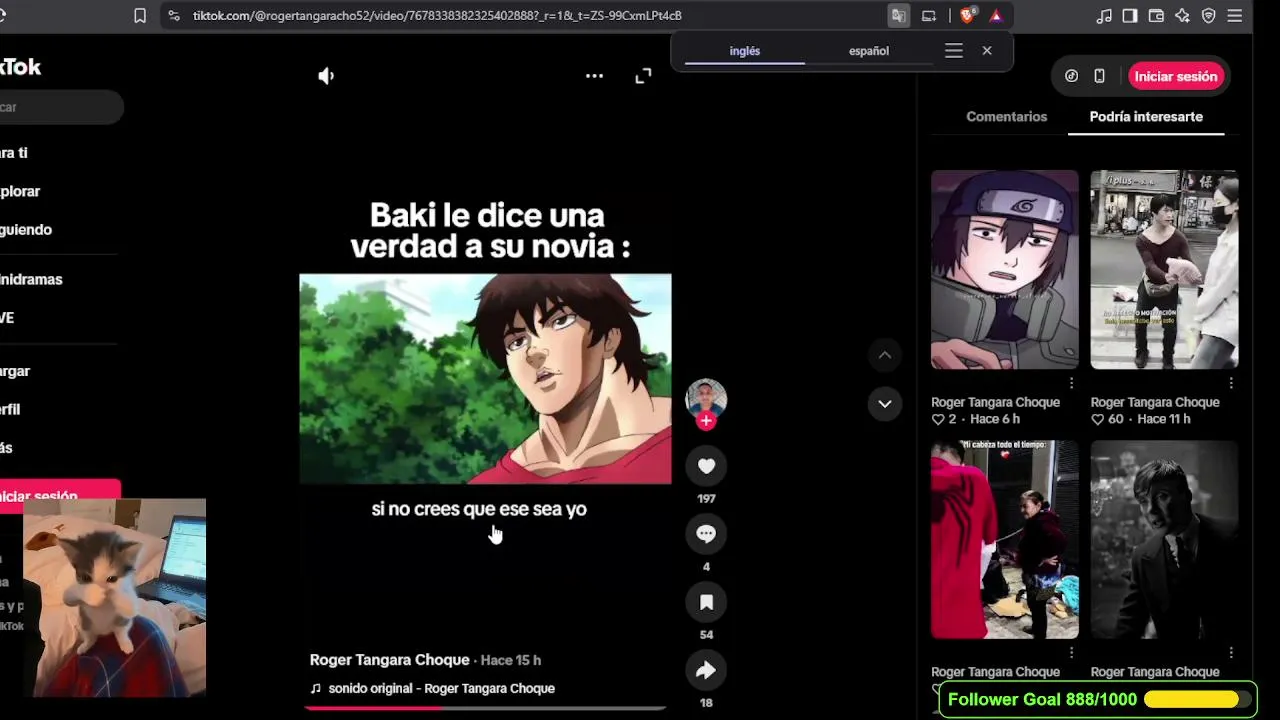Open the creator's profile avatar beside the video
The width and height of the screenshot is (1280, 720).
click(706, 398)
